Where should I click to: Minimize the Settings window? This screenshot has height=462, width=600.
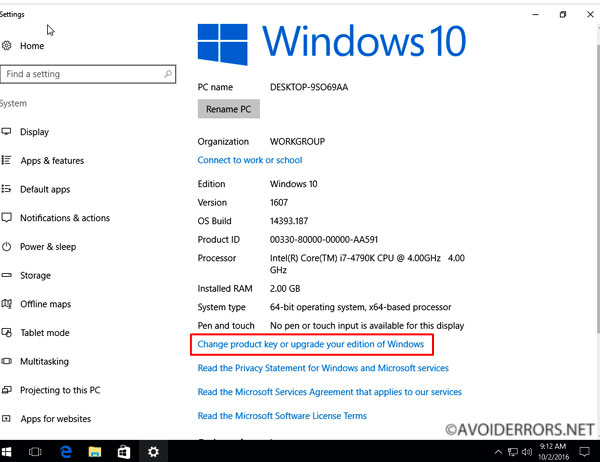(x=535, y=15)
